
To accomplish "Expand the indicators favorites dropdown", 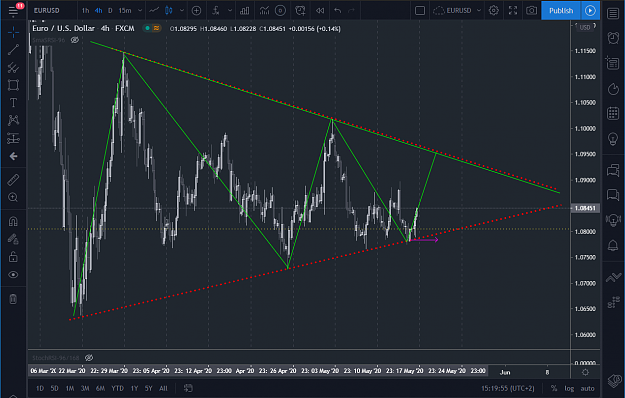I will coord(230,11).
